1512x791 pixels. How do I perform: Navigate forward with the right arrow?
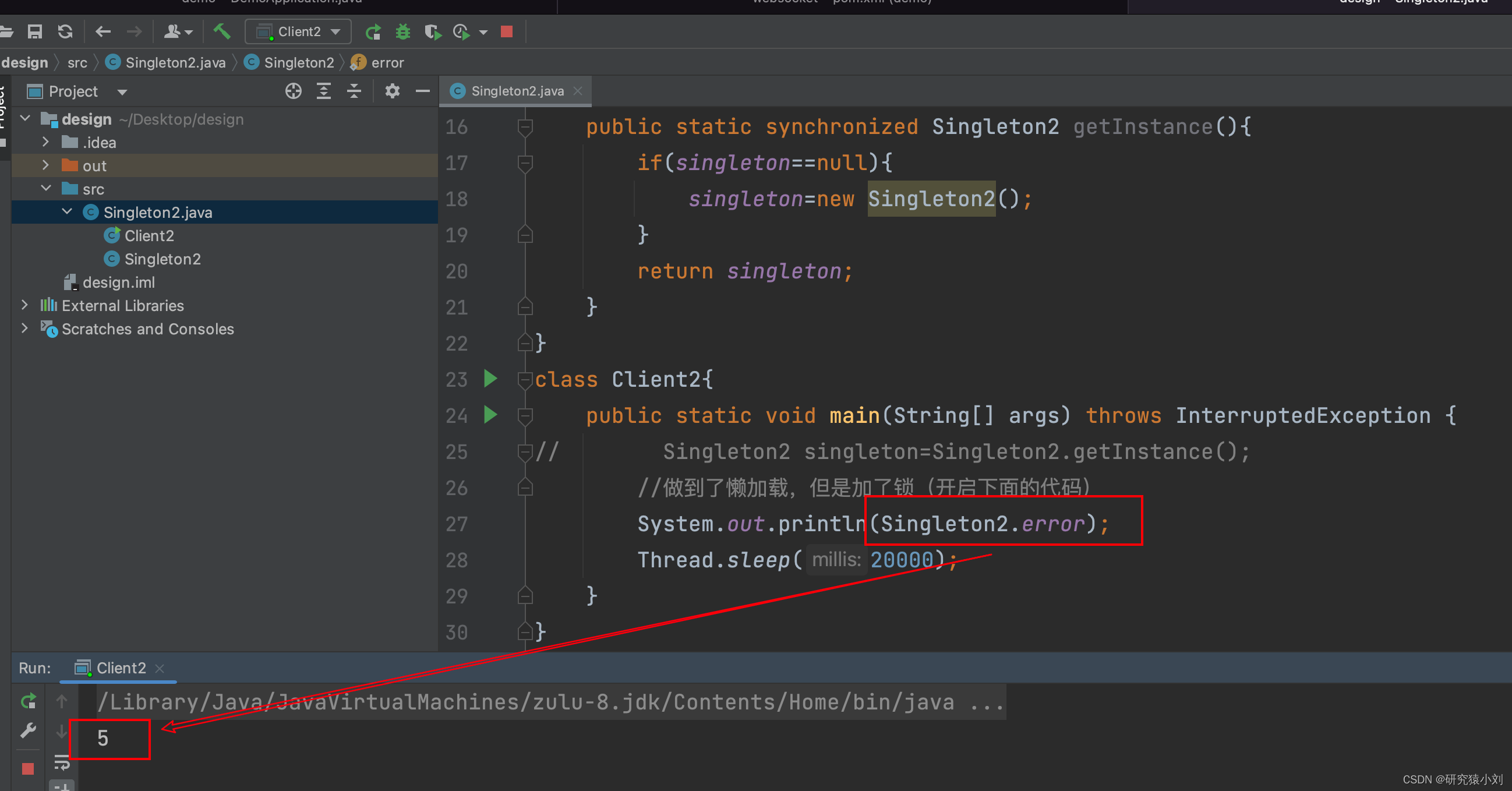pos(135,31)
